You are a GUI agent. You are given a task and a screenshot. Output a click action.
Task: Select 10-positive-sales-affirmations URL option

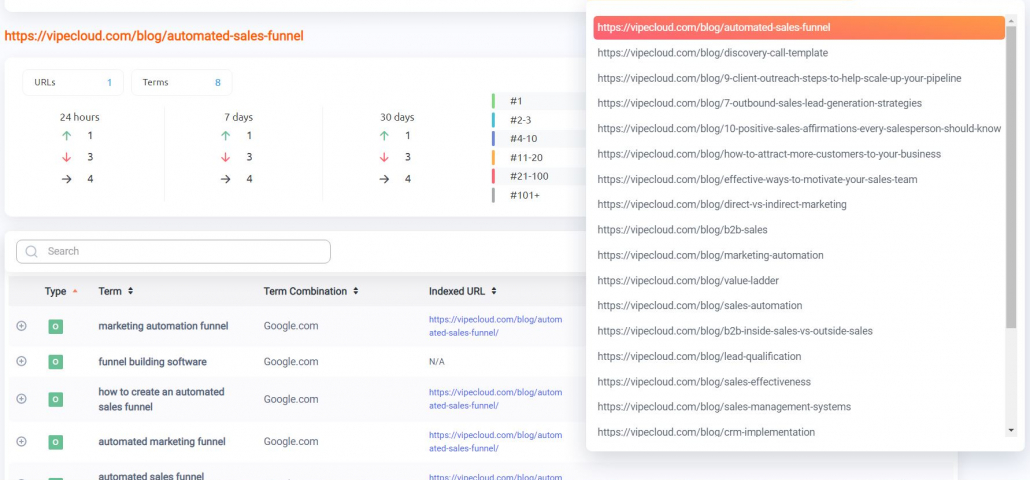tap(799, 129)
